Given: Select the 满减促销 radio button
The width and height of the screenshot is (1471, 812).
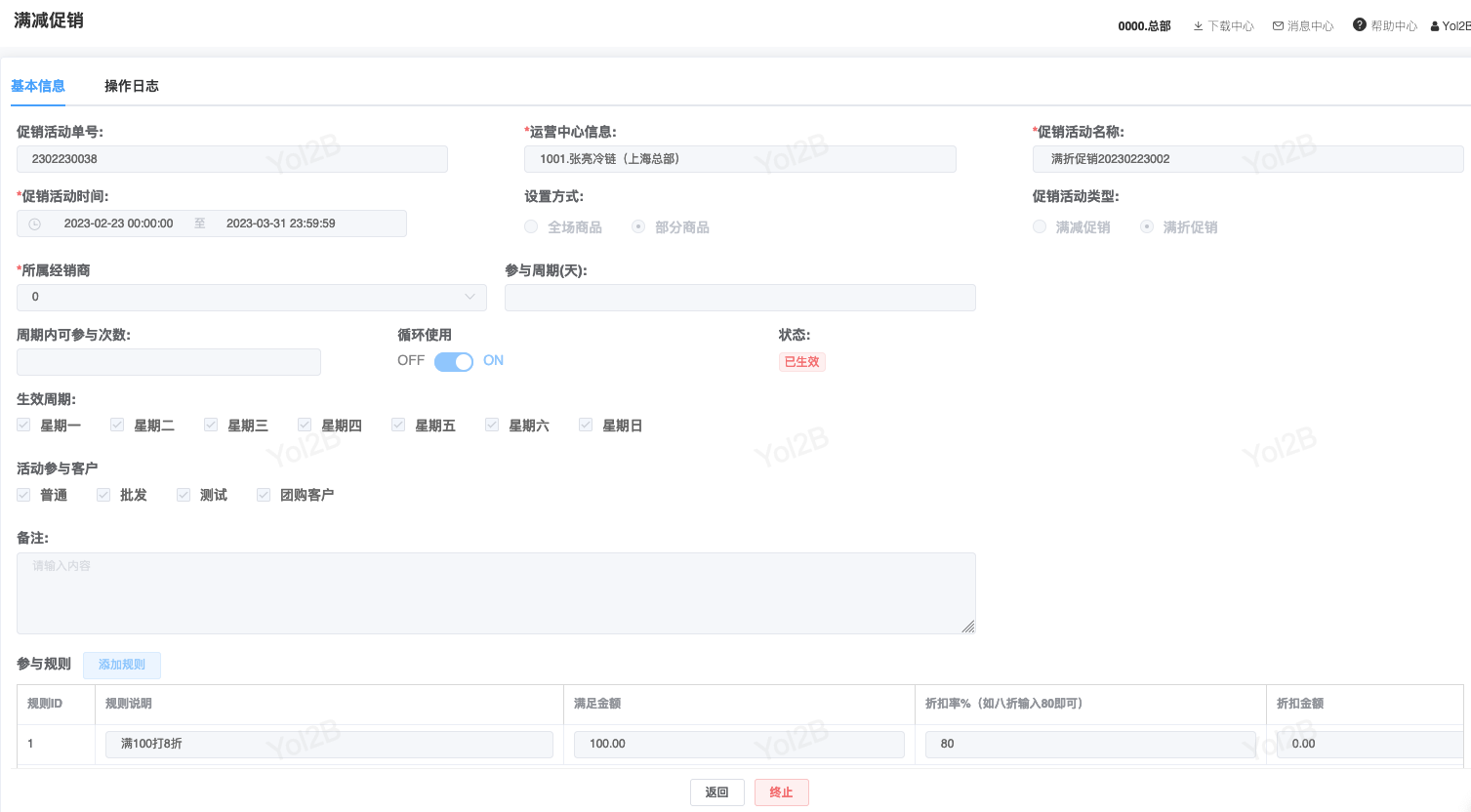Looking at the screenshot, I should [1040, 226].
